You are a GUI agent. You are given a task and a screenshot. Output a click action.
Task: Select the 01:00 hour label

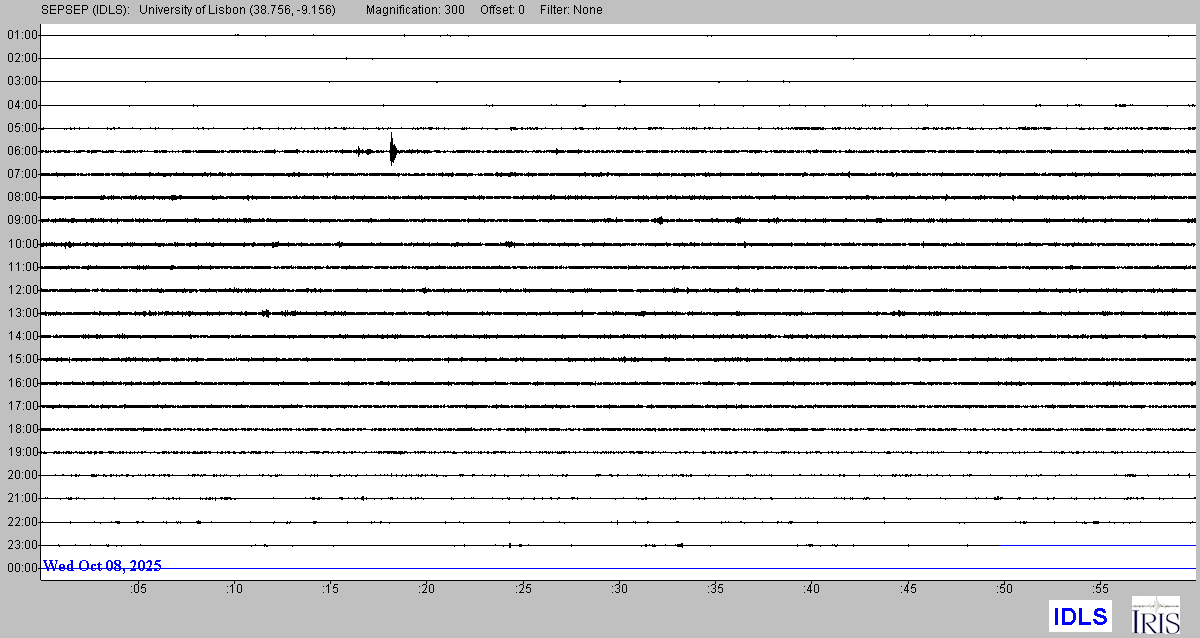tap(22, 35)
